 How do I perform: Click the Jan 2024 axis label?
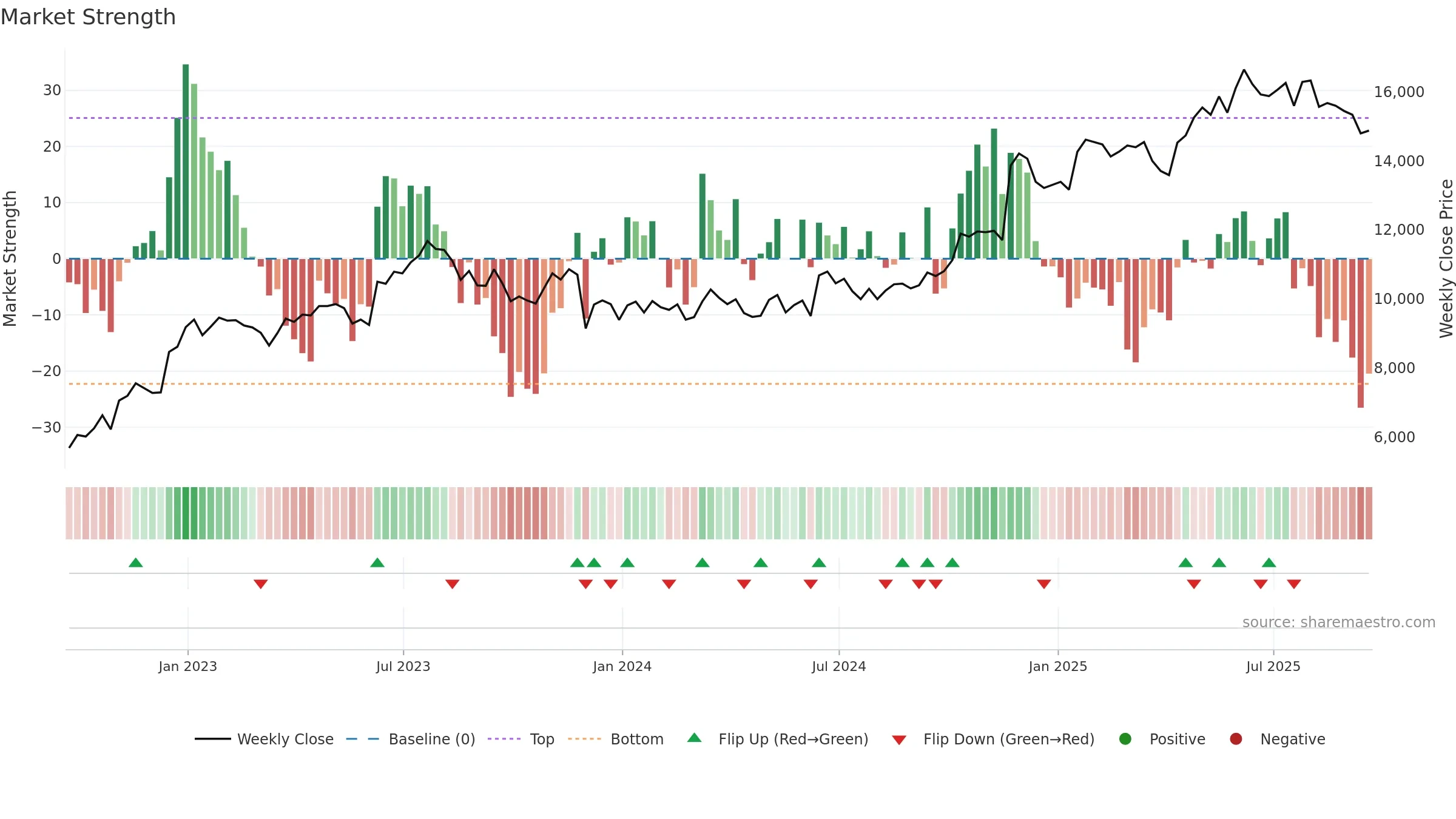[x=622, y=666]
